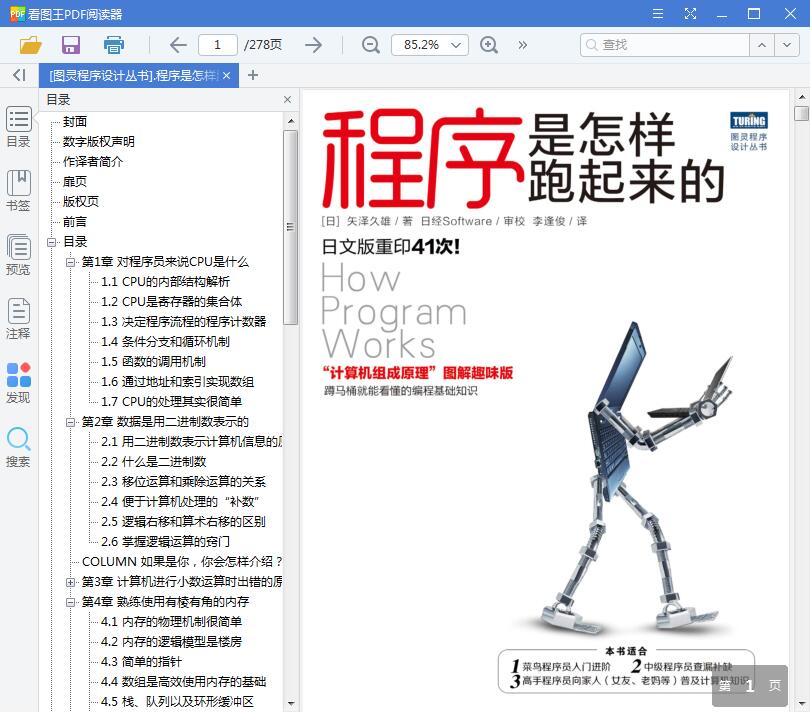Go to previous page with left arrow
Screen dimensions: 810x712
[x=178, y=45]
